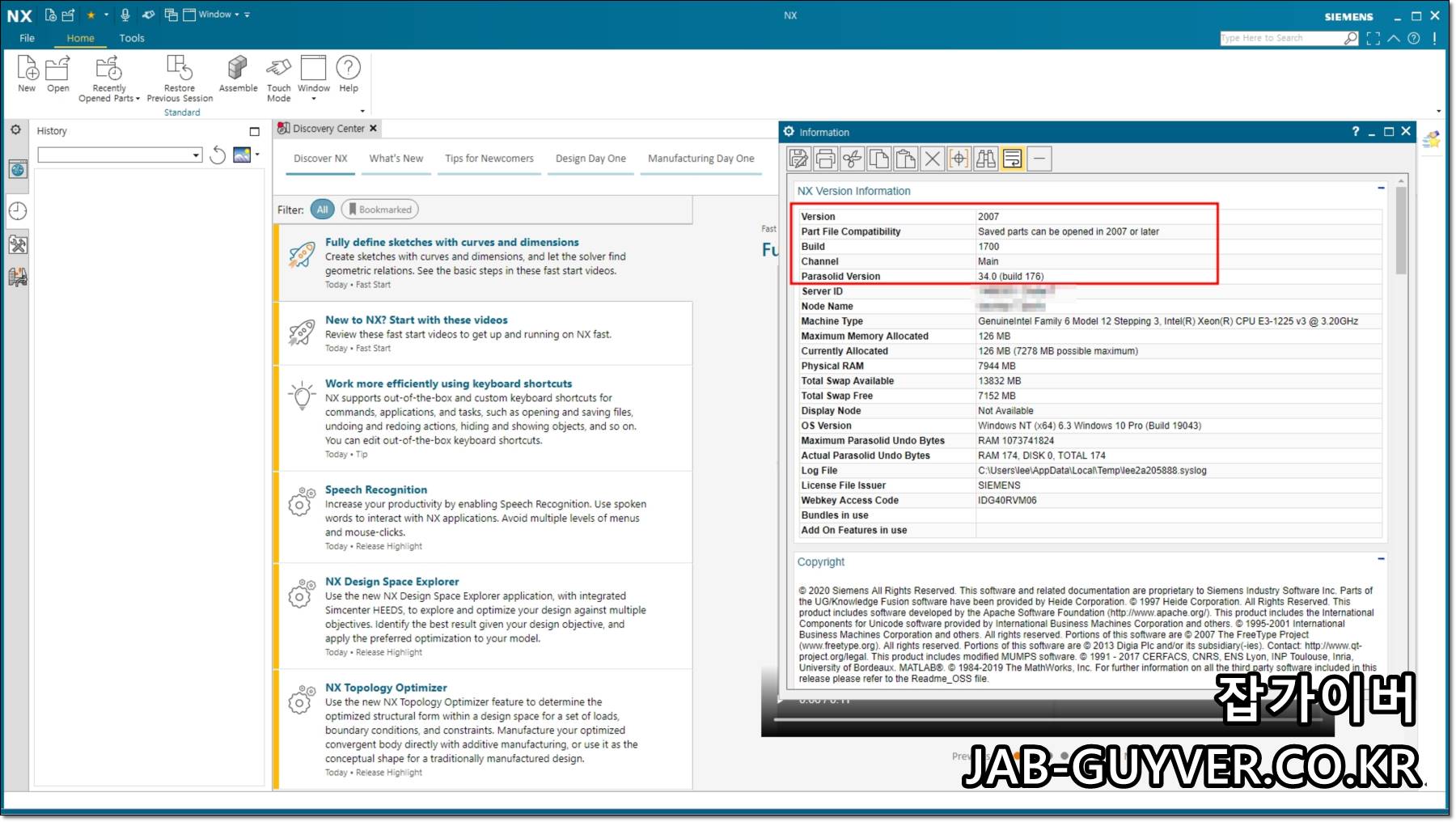Click Paste clipboard icon in Information window
Image resolution: width=1456 pixels, height=822 pixels.
[905, 159]
